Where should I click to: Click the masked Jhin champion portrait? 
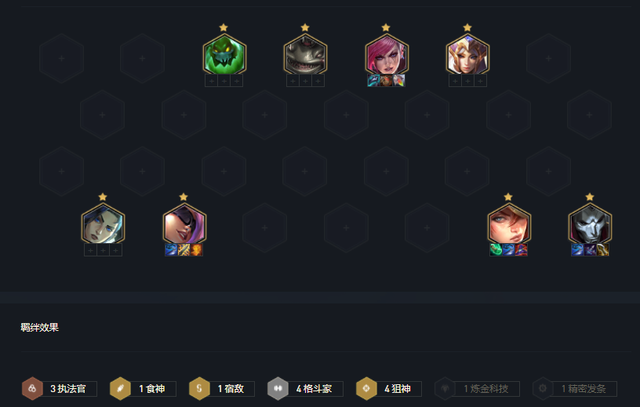[589, 225]
